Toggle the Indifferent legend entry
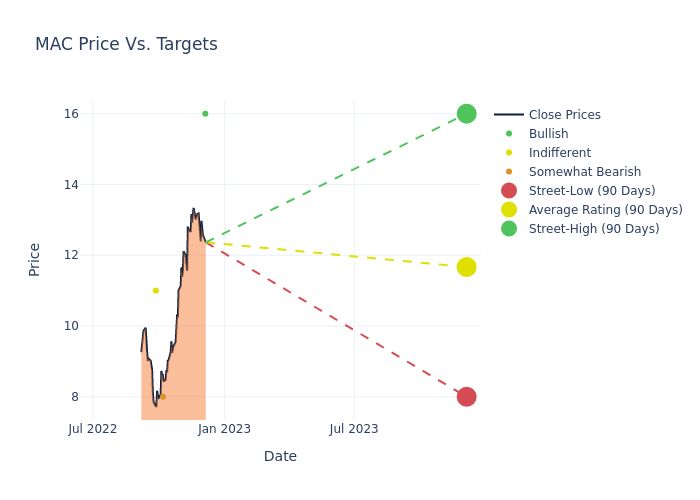The image size is (700, 500). pos(559,153)
